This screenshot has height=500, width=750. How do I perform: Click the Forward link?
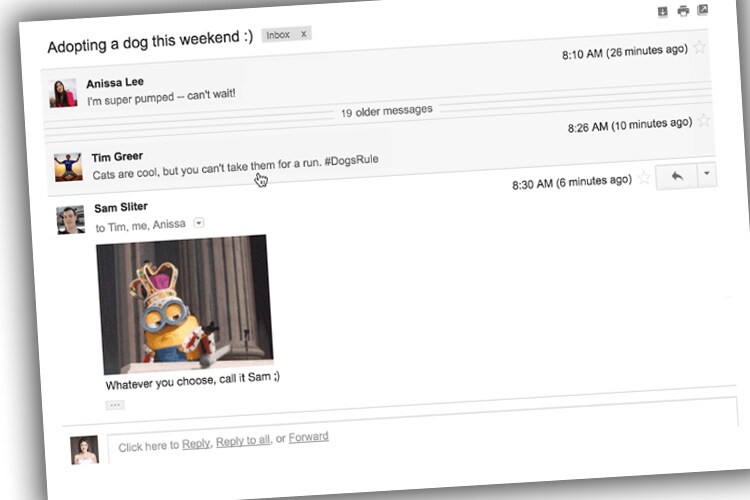tap(308, 437)
